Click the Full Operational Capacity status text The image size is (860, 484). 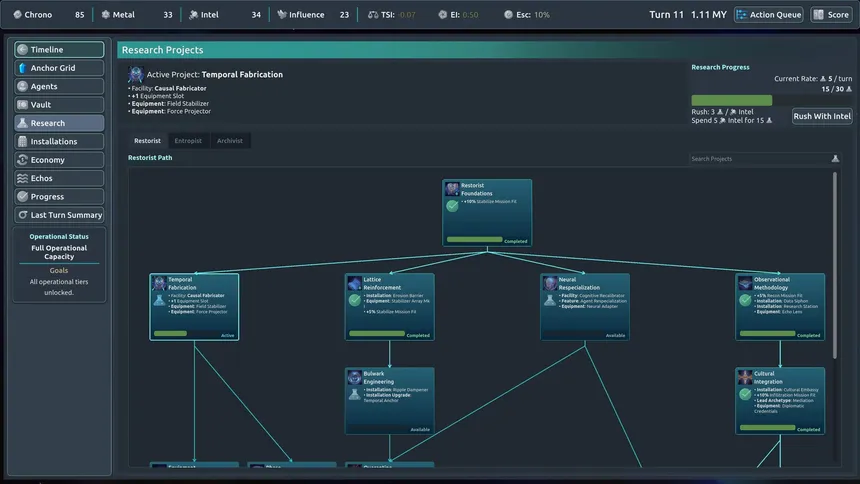59,252
